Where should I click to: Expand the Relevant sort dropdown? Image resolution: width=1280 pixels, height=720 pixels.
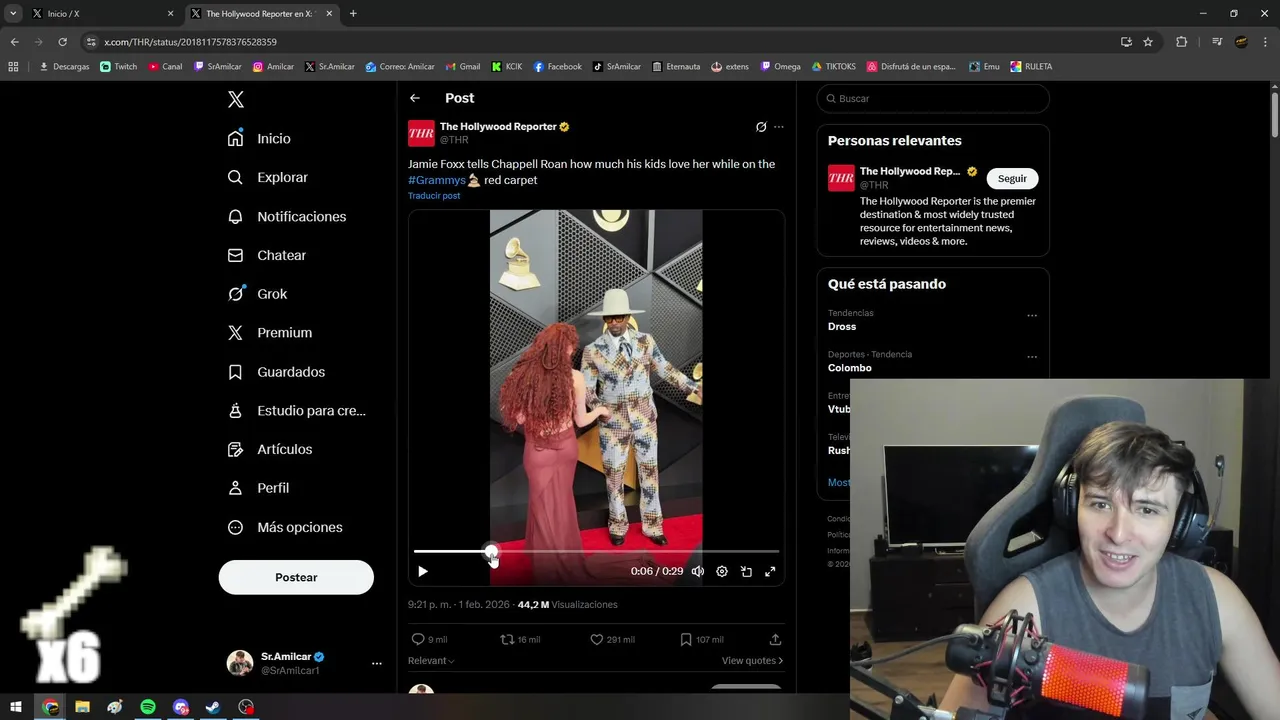tap(431, 661)
